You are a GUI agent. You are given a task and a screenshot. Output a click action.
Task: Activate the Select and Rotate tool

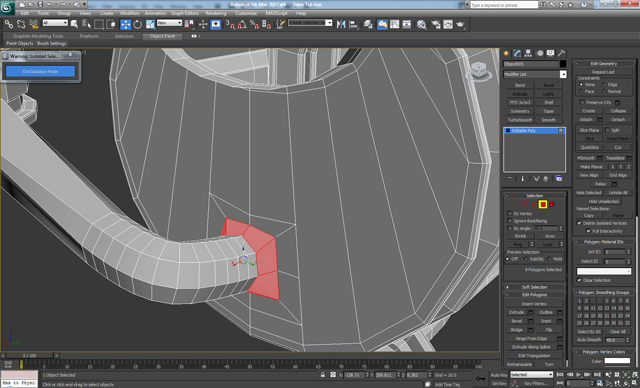click(138, 24)
